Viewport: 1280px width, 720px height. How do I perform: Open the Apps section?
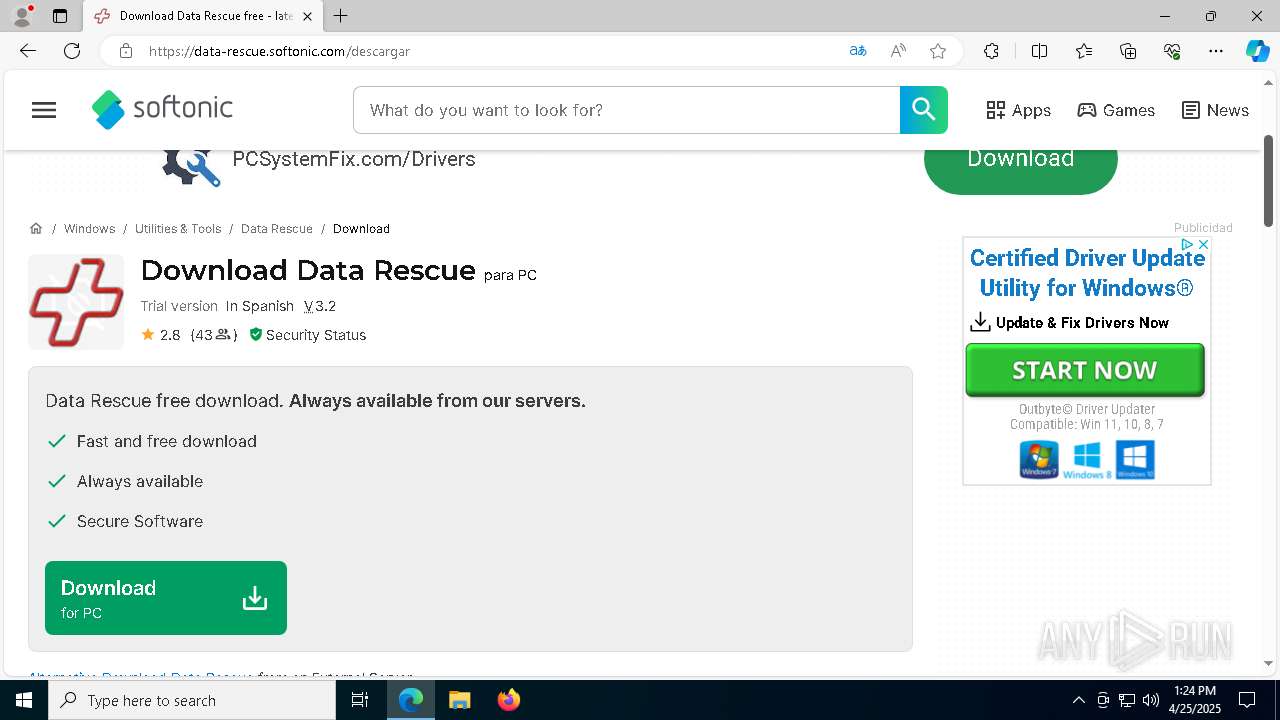[1018, 110]
